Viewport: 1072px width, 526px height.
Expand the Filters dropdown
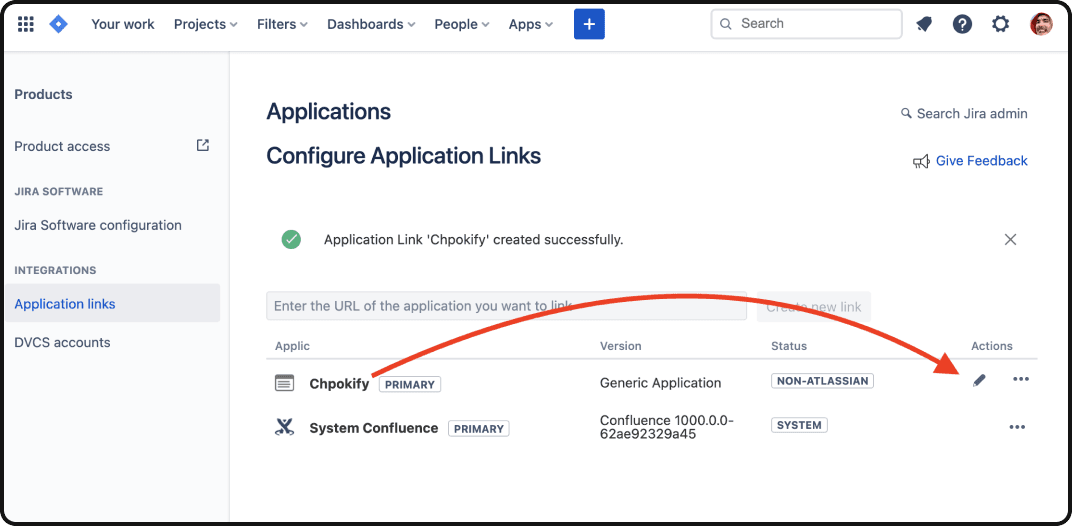282,25
